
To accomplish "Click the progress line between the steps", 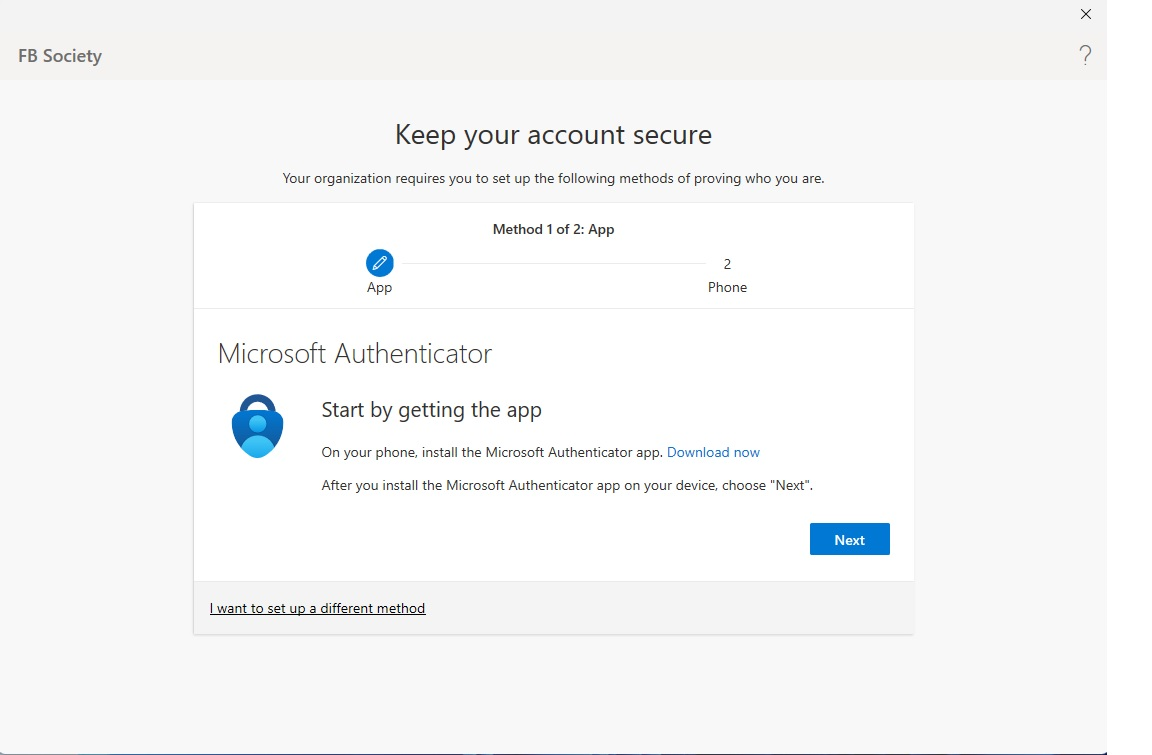I will click(550, 264).
